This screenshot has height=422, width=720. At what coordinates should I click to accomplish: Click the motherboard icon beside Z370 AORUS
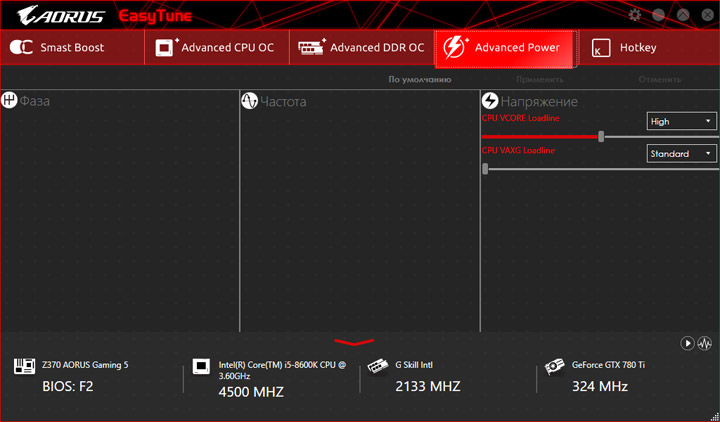(24, 366)
